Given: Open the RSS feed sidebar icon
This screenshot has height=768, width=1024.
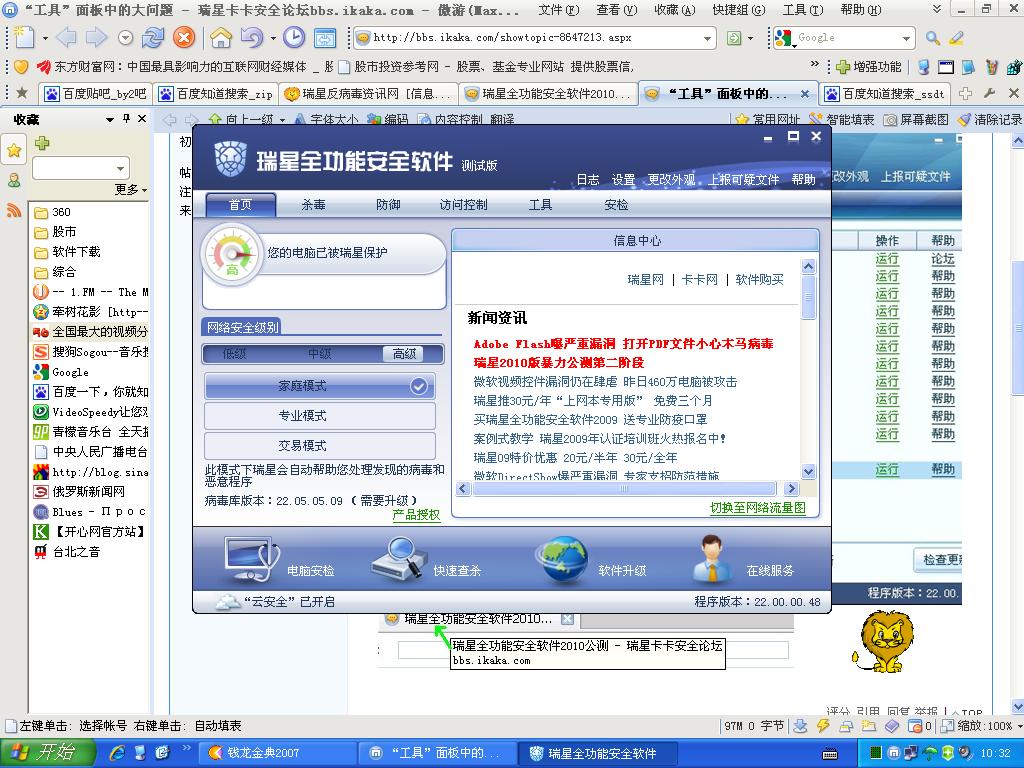Looking at the screenshot, I should tap(14, 210).
